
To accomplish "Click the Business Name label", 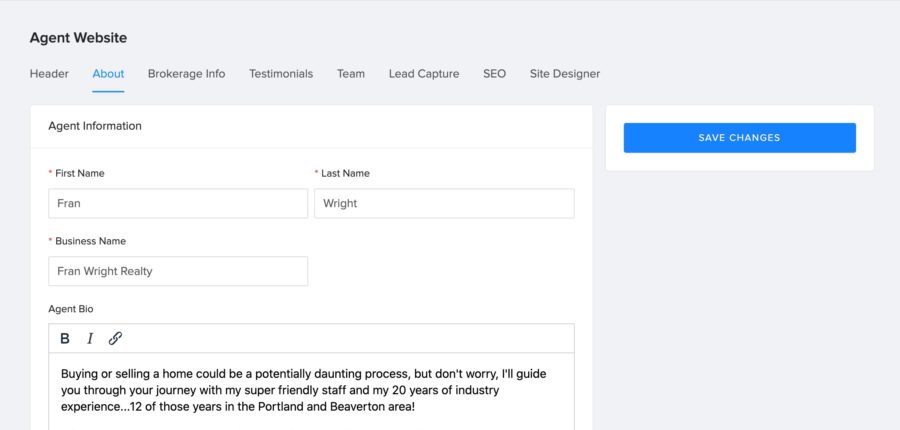I will pyautogui.click(x=90, y=241).
